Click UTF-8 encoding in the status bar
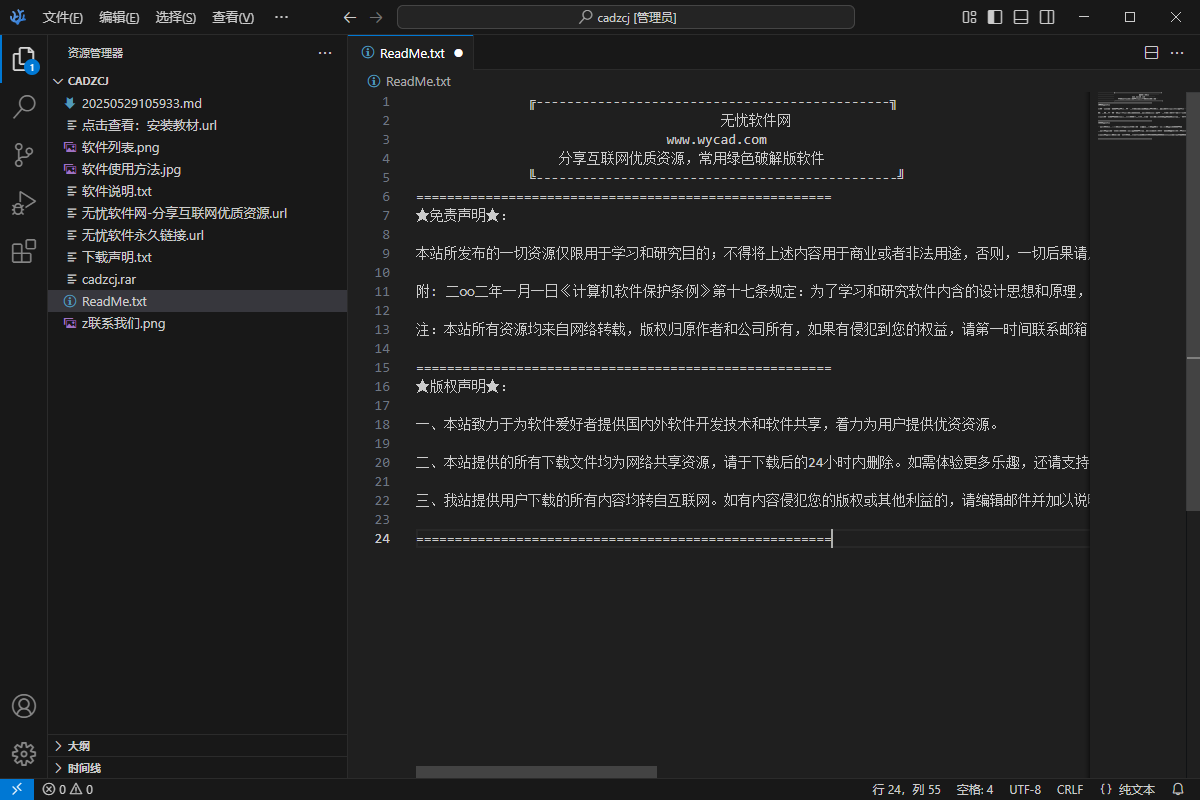1200x800 pixels. tap(1025, 789)
